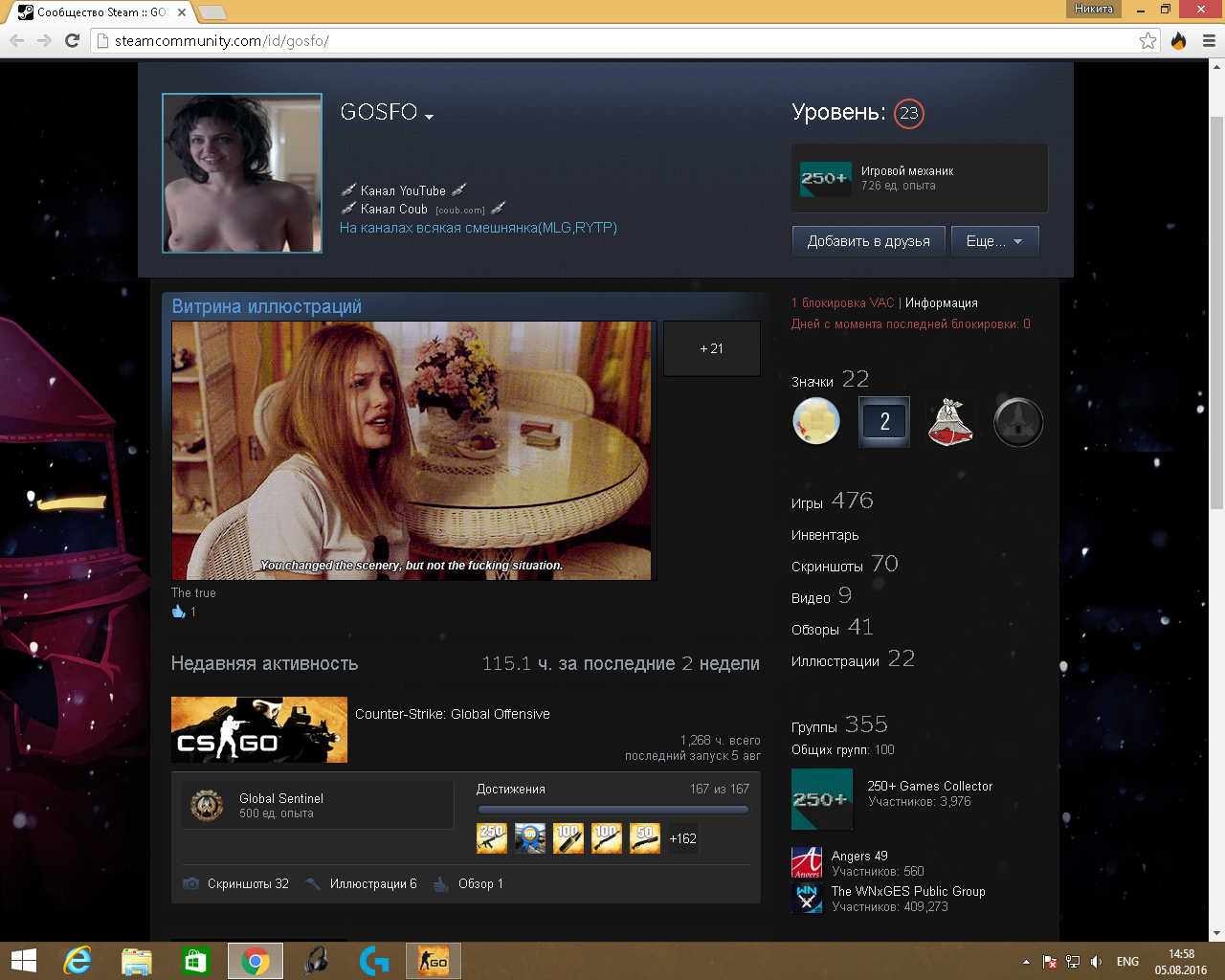Open the badge showing number 2

coord(884,421)
